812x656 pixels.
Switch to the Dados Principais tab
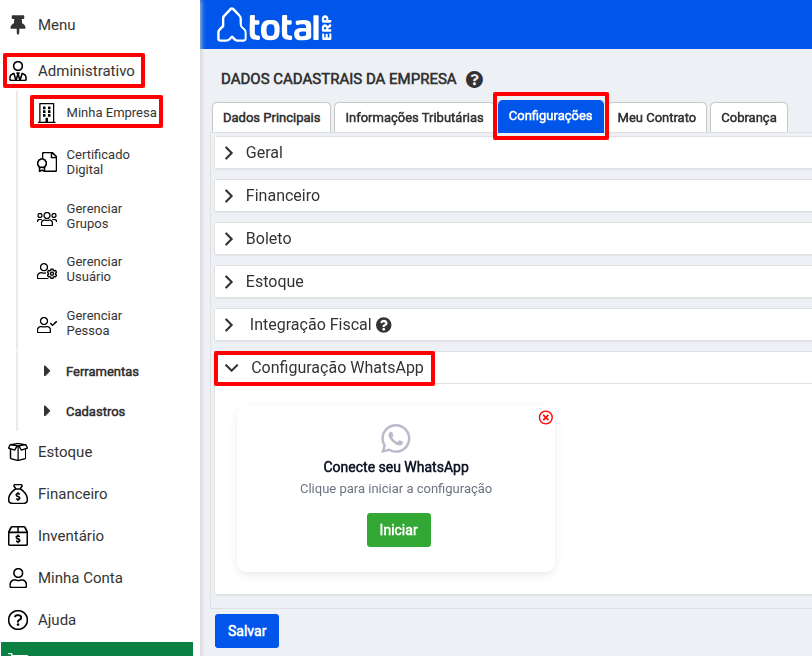(x=271, y=118)
